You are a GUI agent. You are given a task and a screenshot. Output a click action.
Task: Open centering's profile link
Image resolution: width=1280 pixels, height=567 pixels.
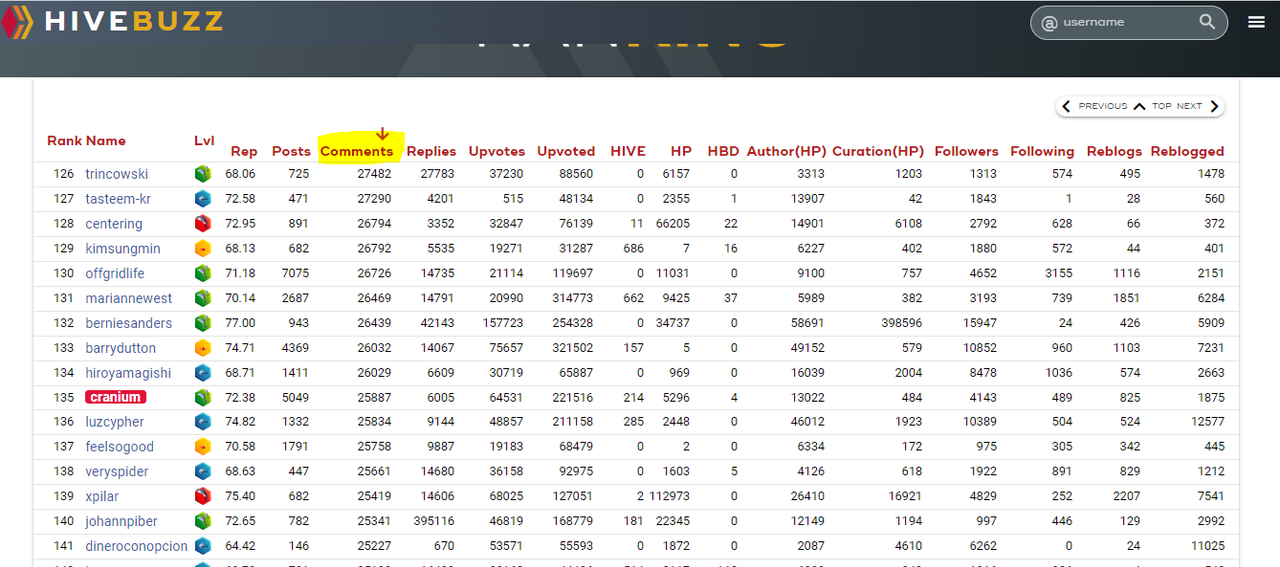point(114,224)
